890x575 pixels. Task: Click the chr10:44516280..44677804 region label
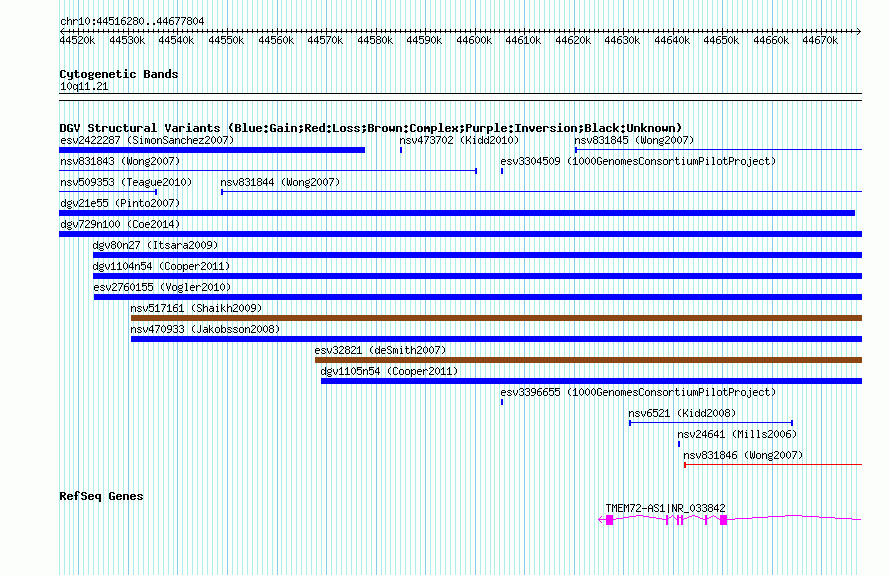(132, 21)
